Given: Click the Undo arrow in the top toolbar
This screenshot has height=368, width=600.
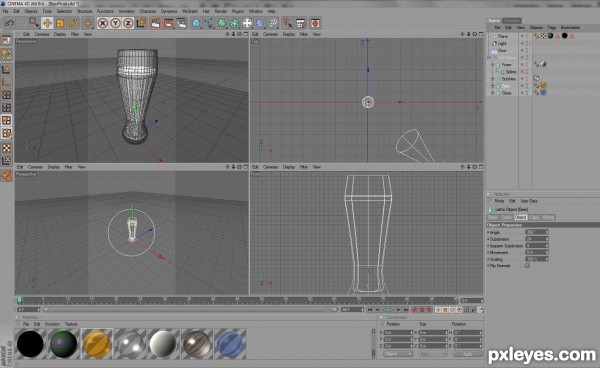Looking at the screenshot, I should (x=9, y=23).
